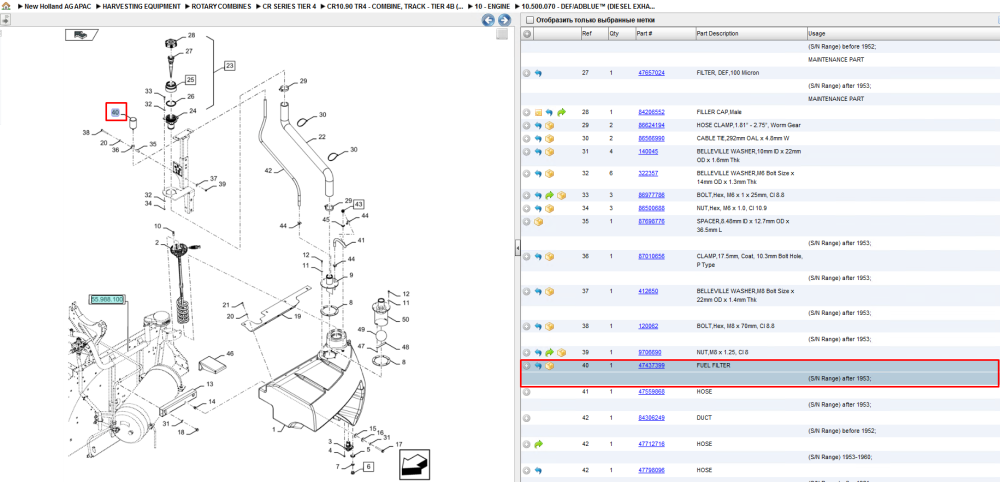
Task: Click green arrow icon for FILLER CAP row
Action: (561, 112)
